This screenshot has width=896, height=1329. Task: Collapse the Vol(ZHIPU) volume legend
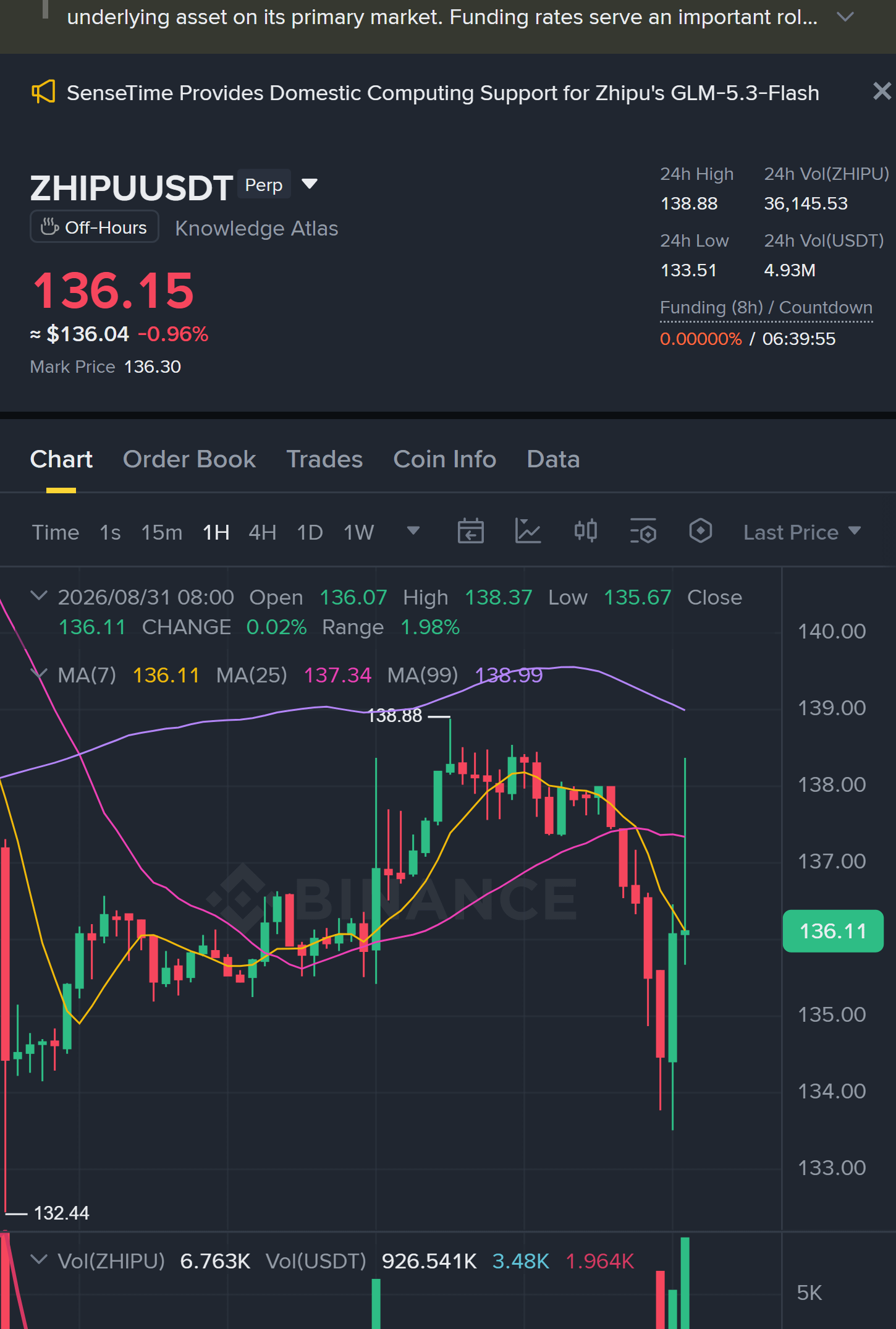coord(39,1260)
